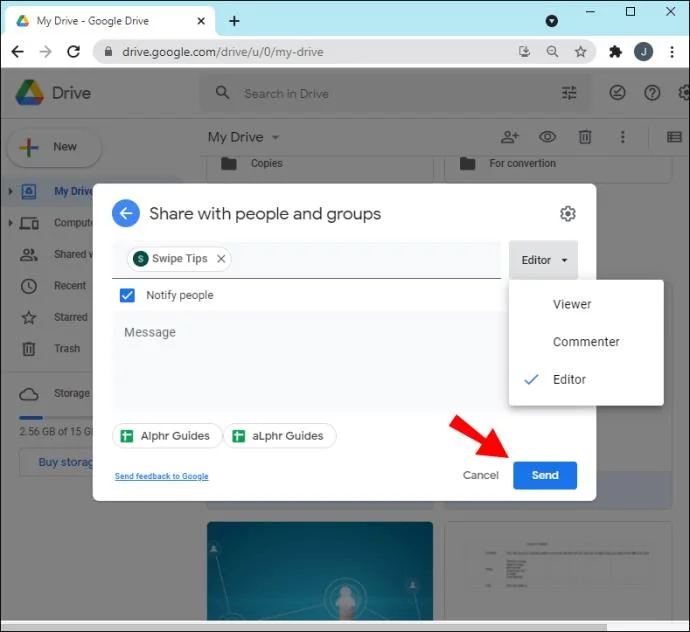Open the Help question mark icon

pyautogui.click(x=652, y=93)
